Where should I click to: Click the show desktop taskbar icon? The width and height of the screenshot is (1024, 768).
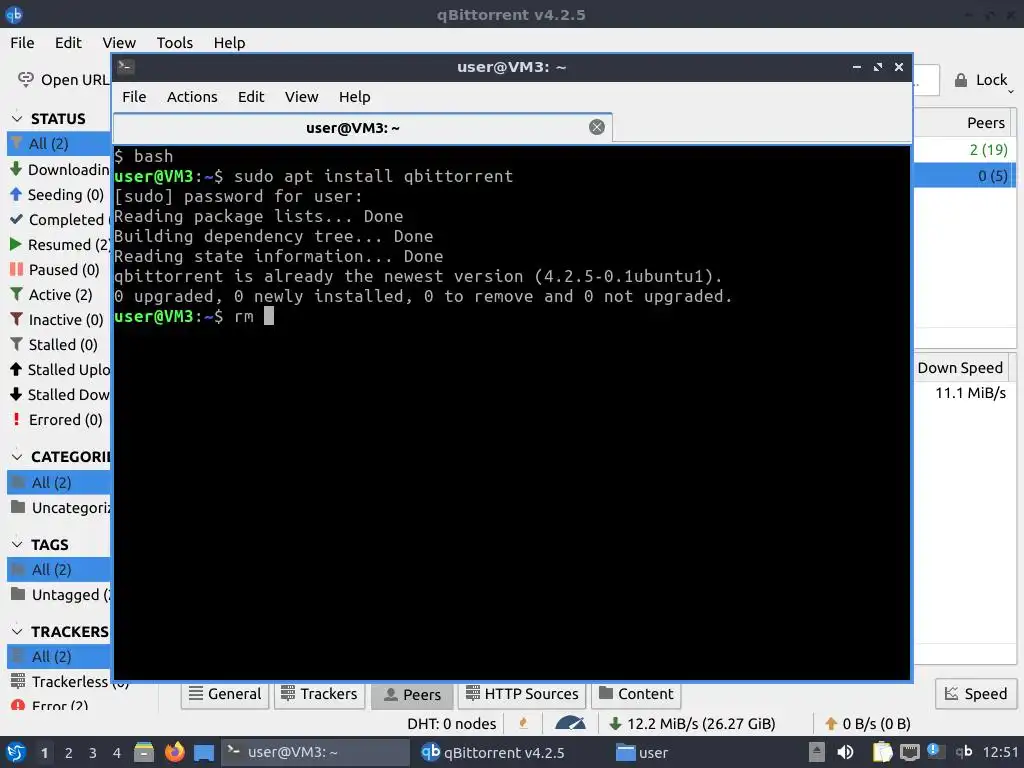[204, 753]
